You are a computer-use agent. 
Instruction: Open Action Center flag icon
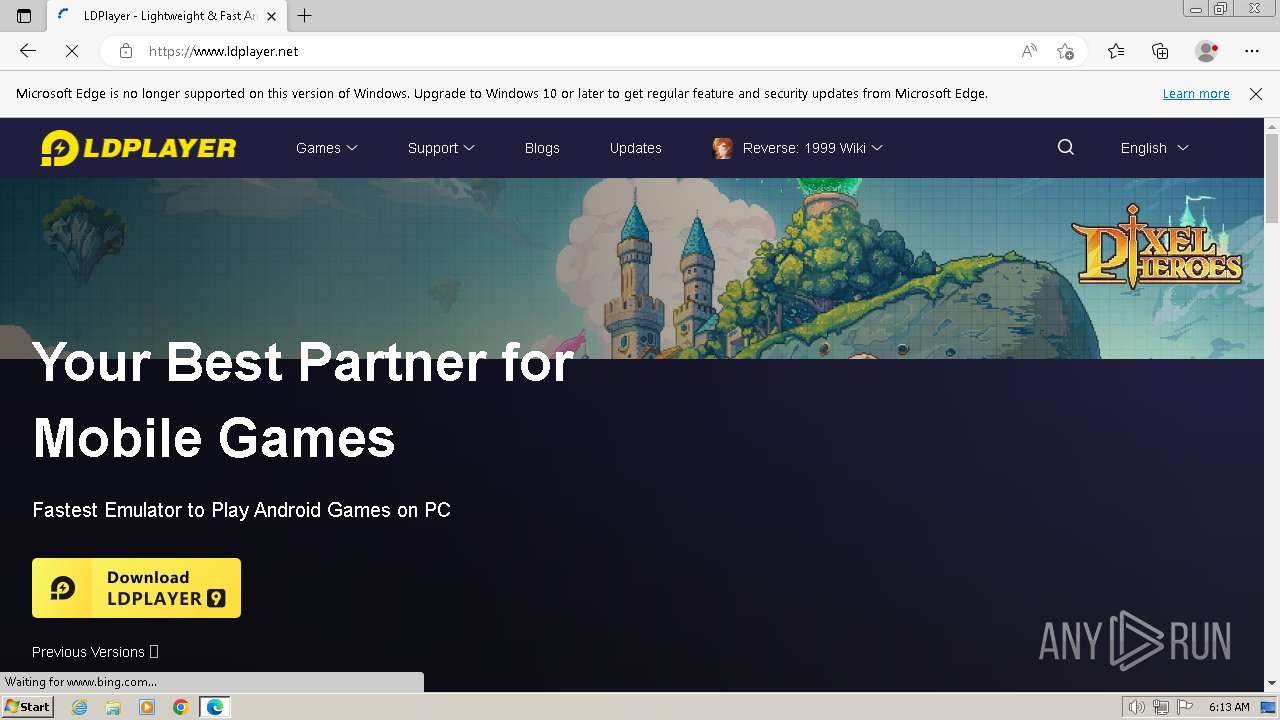[x=1185, y=707]
